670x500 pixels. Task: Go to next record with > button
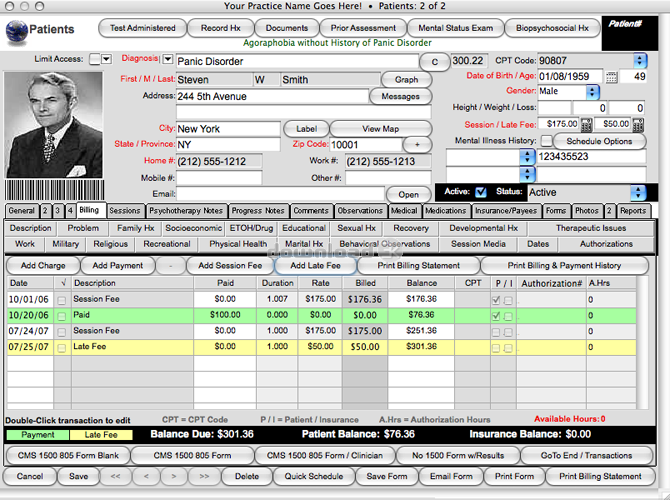tap(173, 476)
